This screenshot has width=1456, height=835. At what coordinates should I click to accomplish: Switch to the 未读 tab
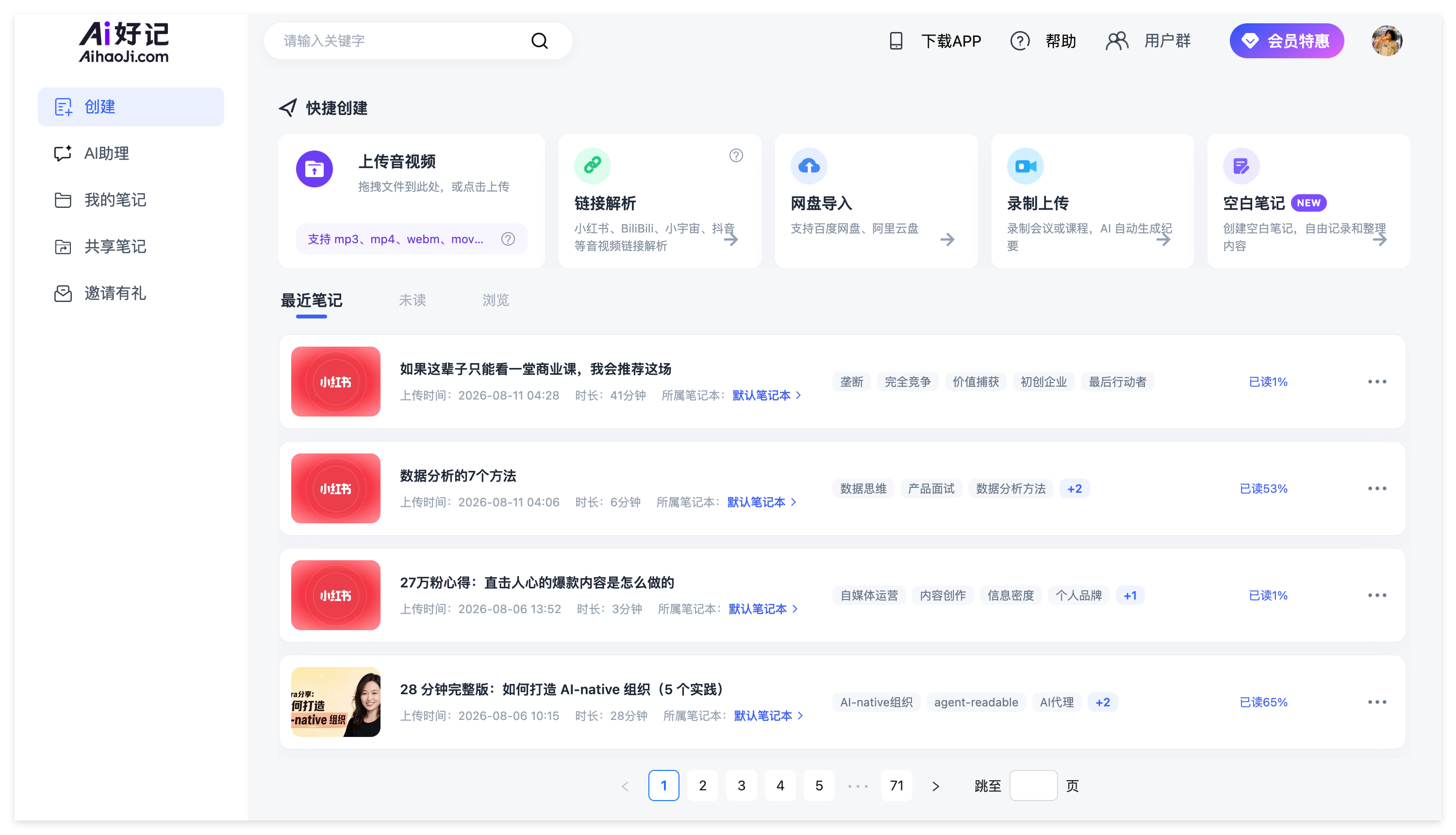coord(412,300)
